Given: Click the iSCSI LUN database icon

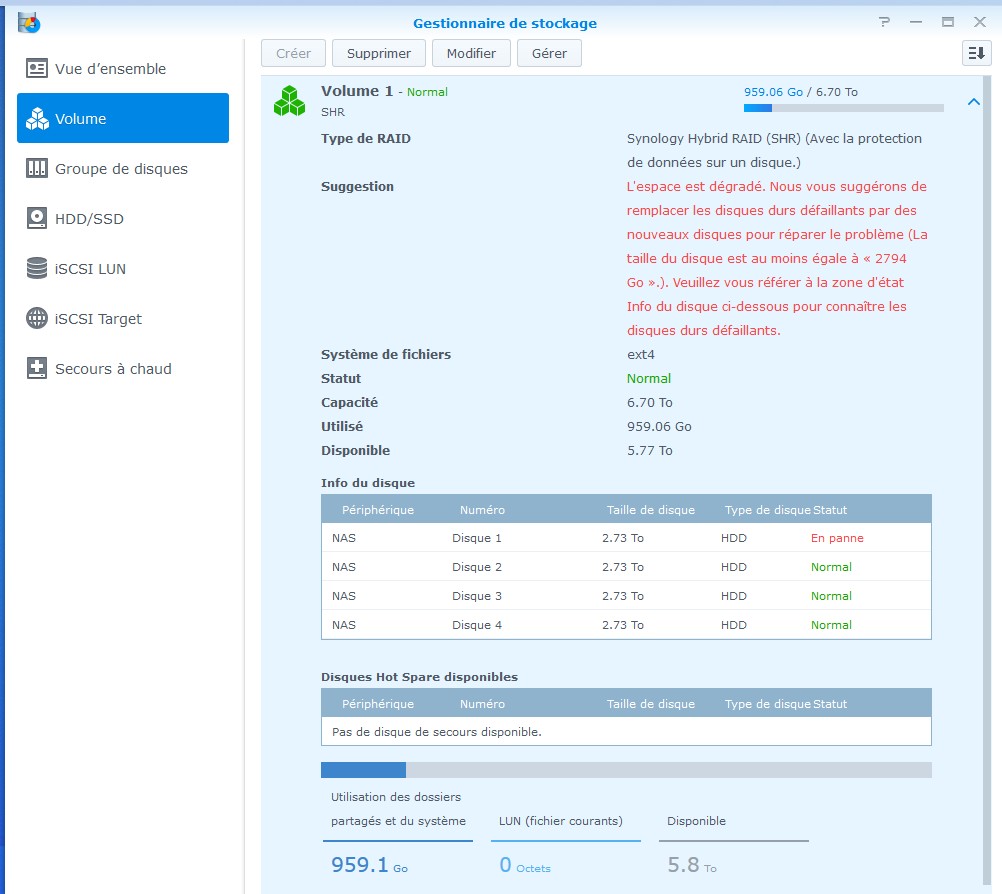Looking at the screenshot, I should (37, 269).
